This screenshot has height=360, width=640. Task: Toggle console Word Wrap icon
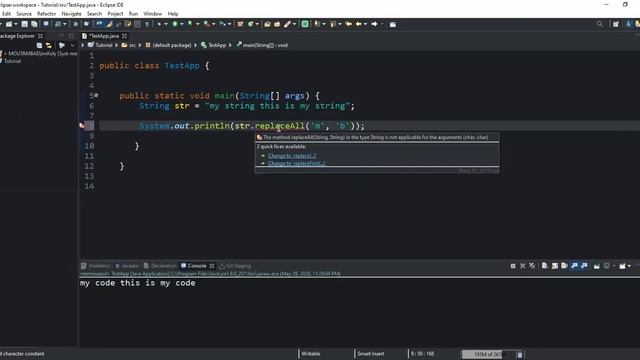click(564, 266)
